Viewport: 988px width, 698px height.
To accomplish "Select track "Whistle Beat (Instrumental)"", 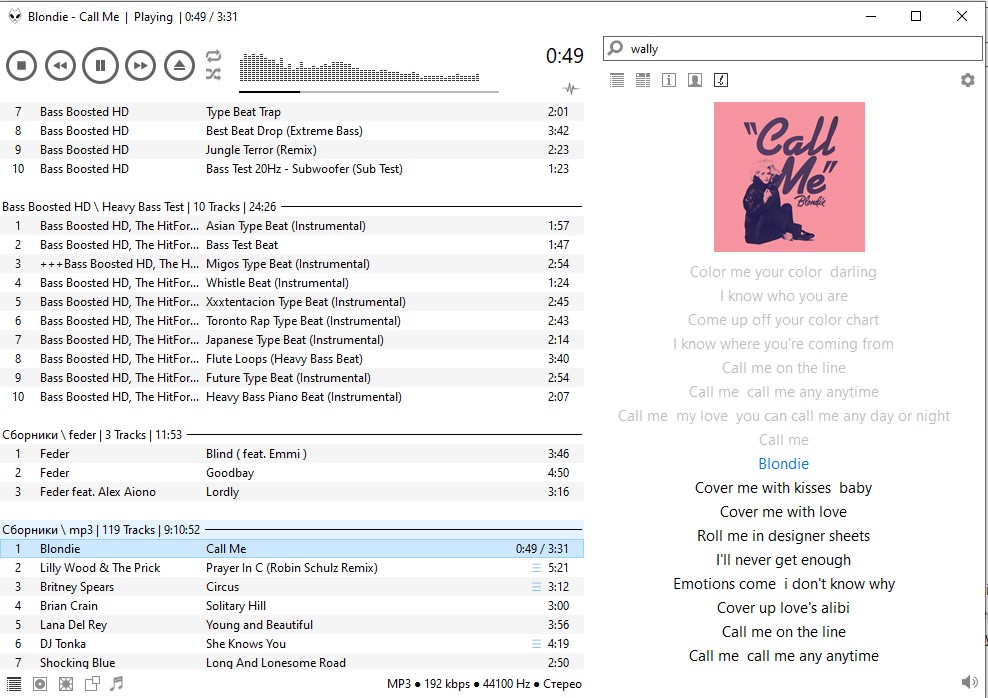I will coord(292,282).
